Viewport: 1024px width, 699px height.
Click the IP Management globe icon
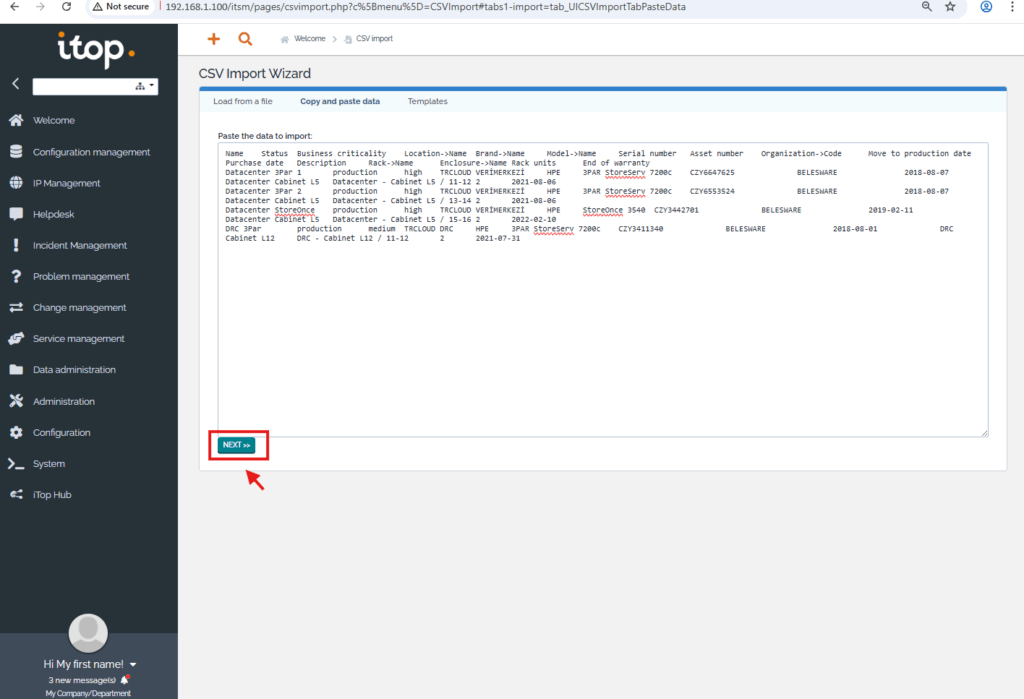15,183
